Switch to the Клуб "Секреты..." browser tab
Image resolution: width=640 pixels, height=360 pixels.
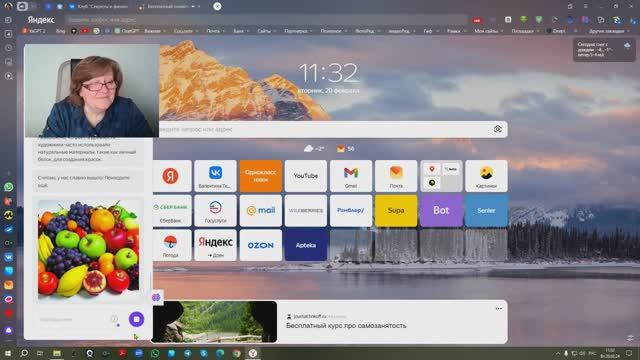pyautogui.click(x=99, y=7)
